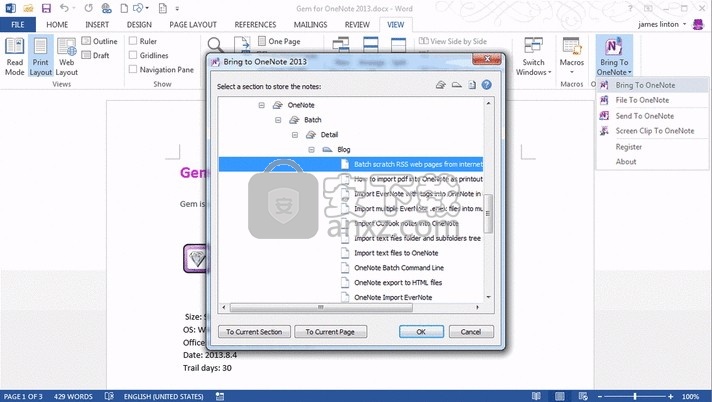712x402 pixels.
Task: Click OK in the dialog
Action: (x=421, y=332)
